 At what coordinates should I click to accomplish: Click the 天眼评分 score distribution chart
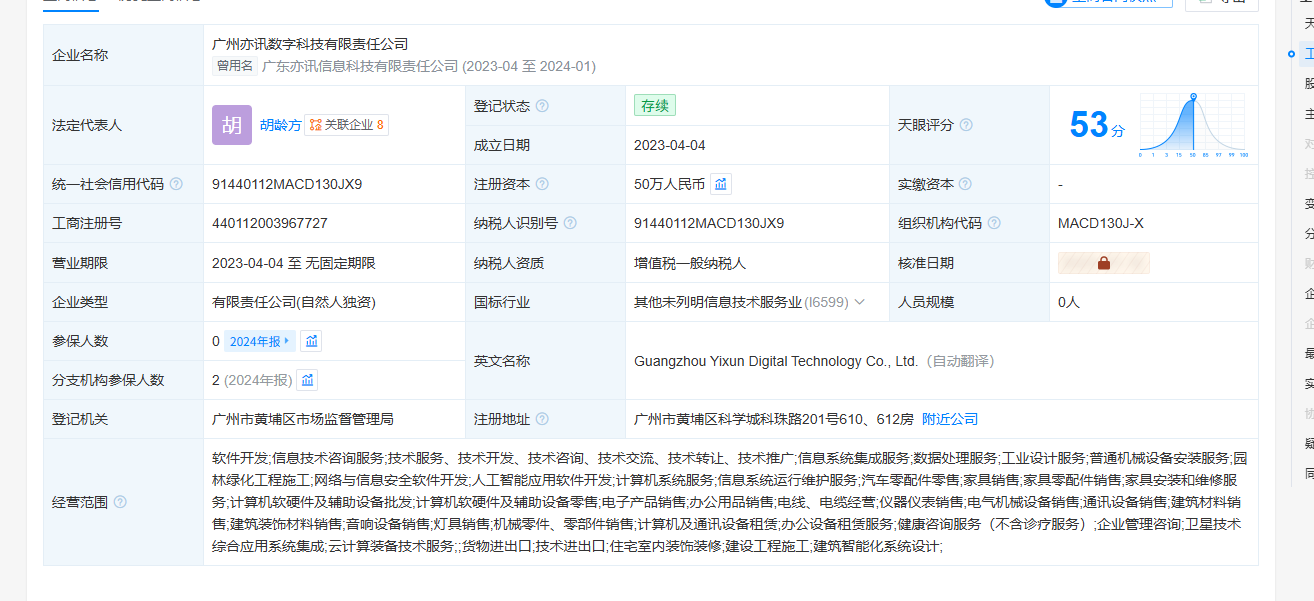click(x=1192, y=125)
